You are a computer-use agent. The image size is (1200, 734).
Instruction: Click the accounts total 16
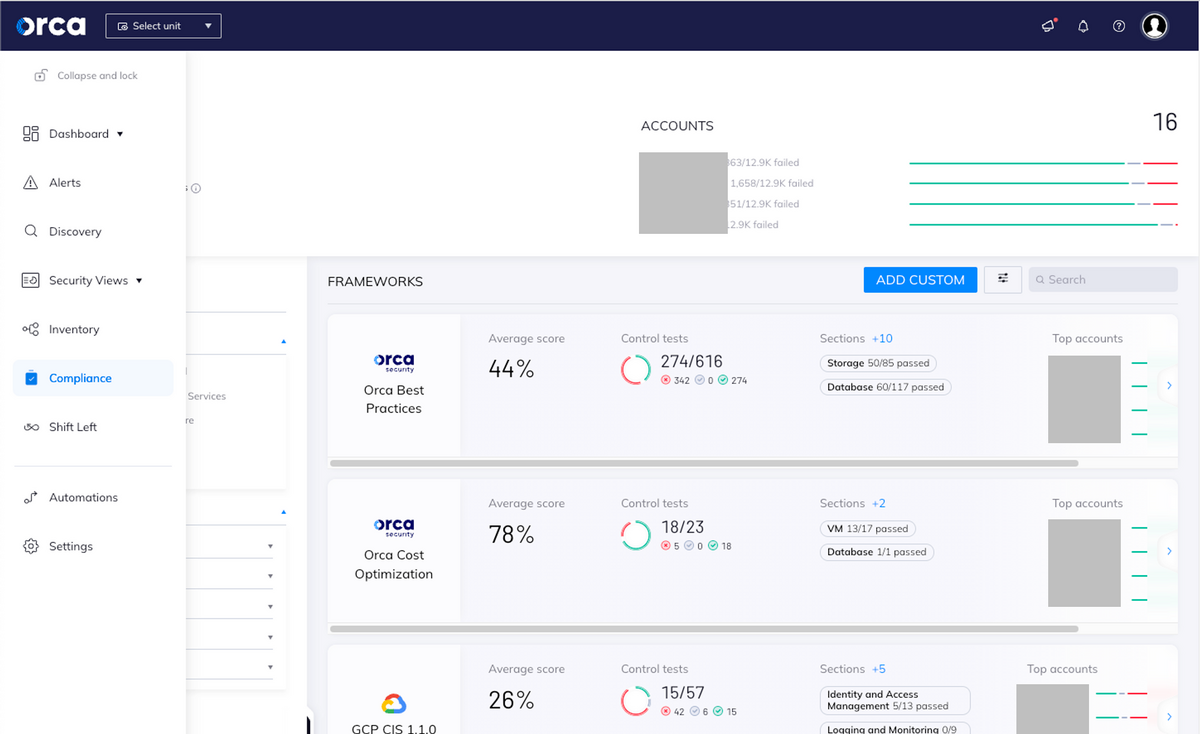pos(1165,122)
